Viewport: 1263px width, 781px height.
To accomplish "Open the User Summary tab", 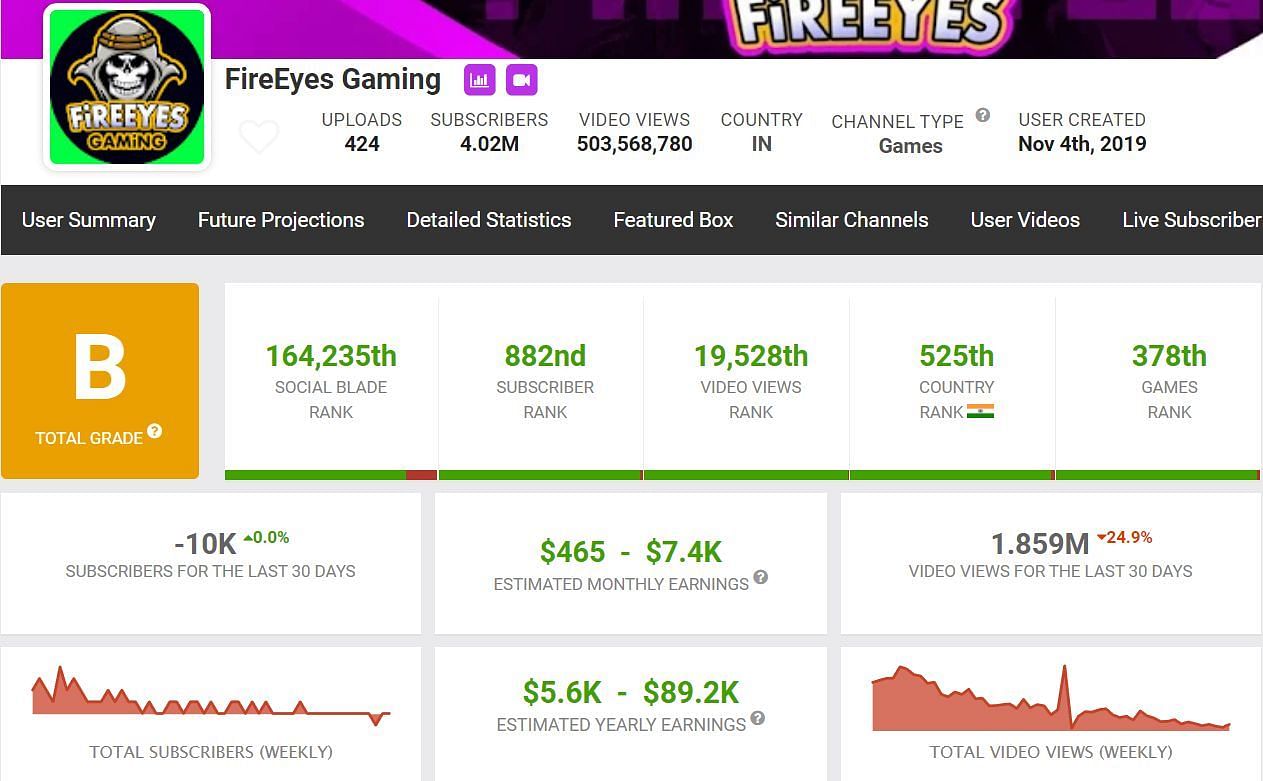I will (89, 220).
